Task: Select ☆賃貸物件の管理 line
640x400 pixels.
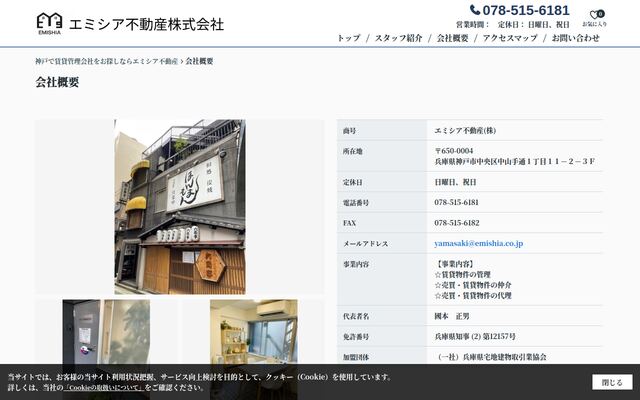Action: point(462,274)
